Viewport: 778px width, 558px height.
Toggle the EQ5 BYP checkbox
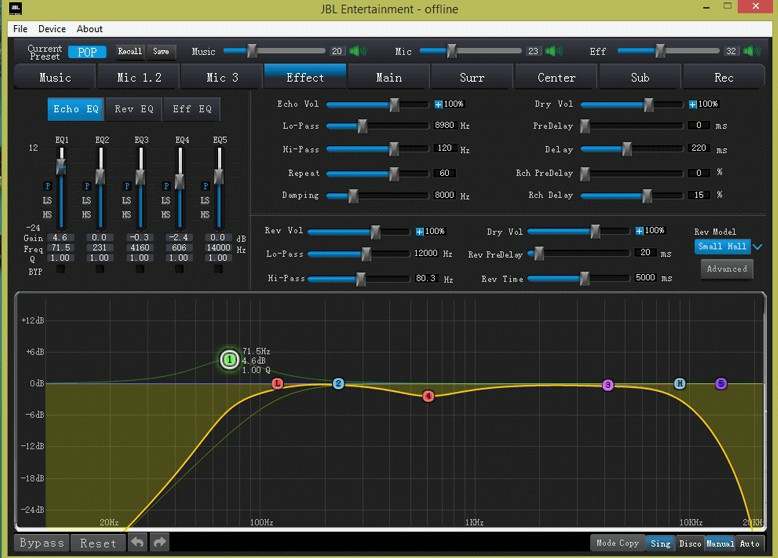coord(220,270)
